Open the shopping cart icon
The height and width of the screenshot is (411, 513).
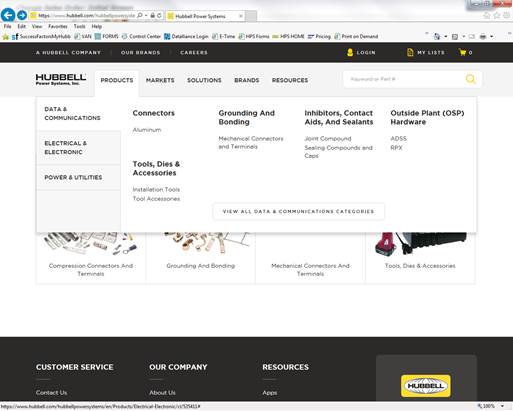pyautogui.click(x=462, y=52)
